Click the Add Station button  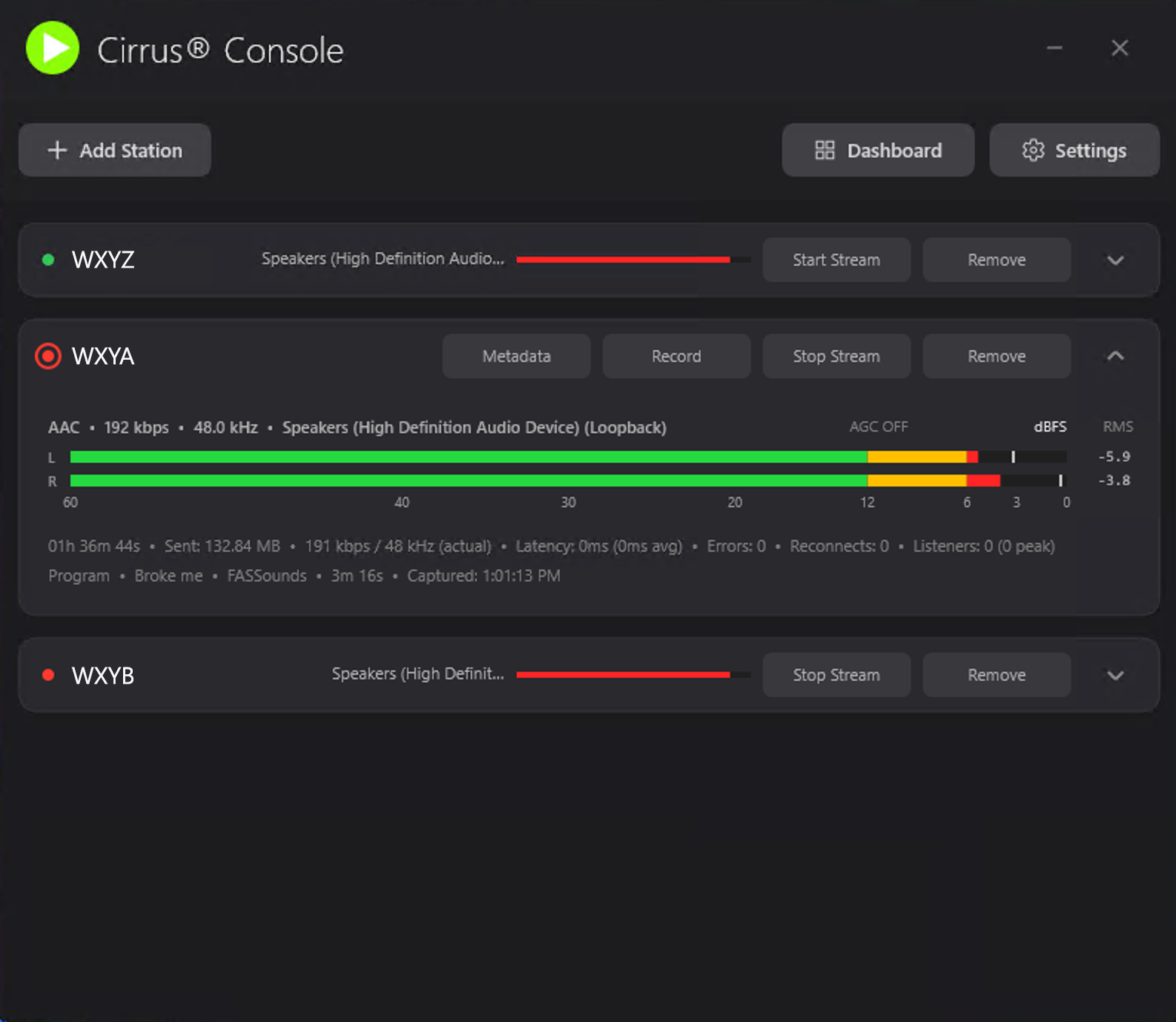coord(115,150)
